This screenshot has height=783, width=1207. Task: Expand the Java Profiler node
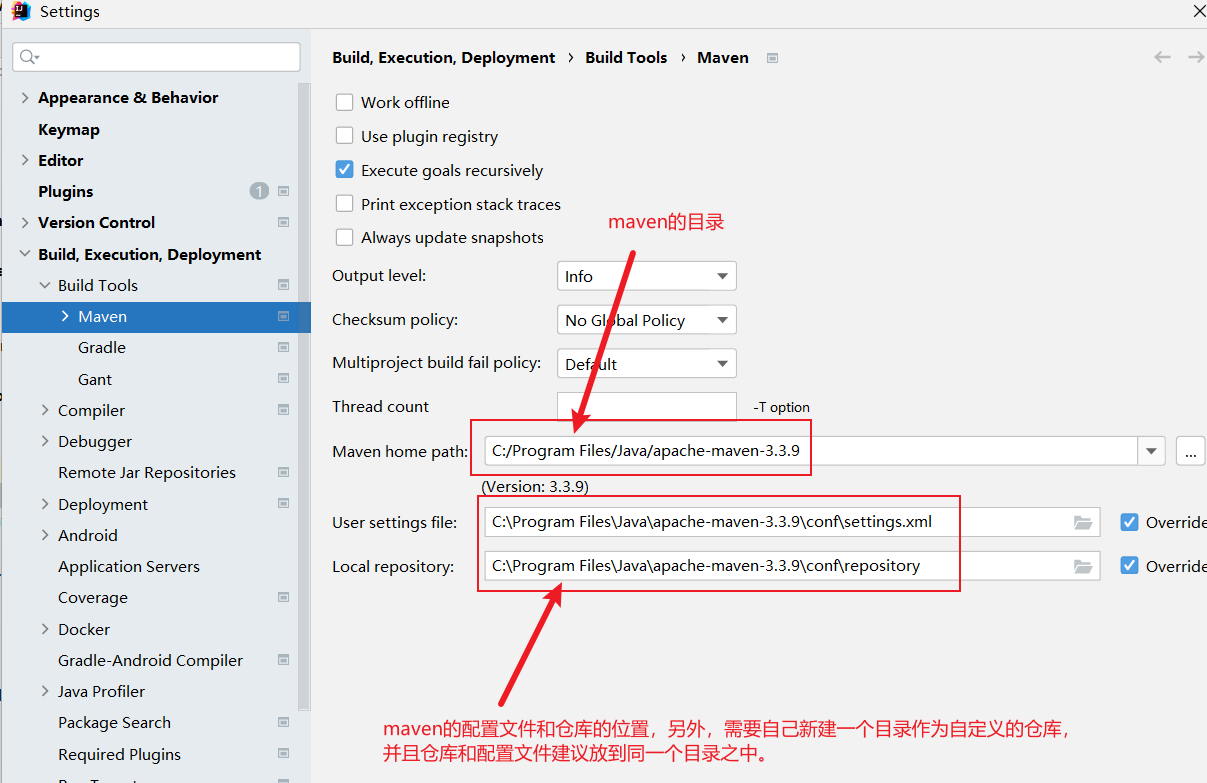[x=45, y=691]
